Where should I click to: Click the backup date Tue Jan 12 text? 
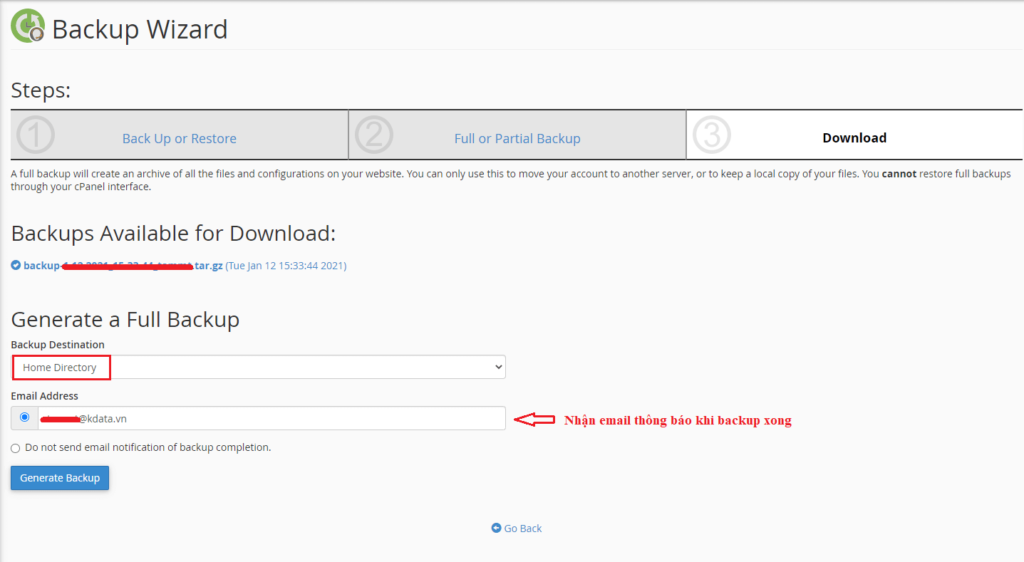[x=286, y=266]
